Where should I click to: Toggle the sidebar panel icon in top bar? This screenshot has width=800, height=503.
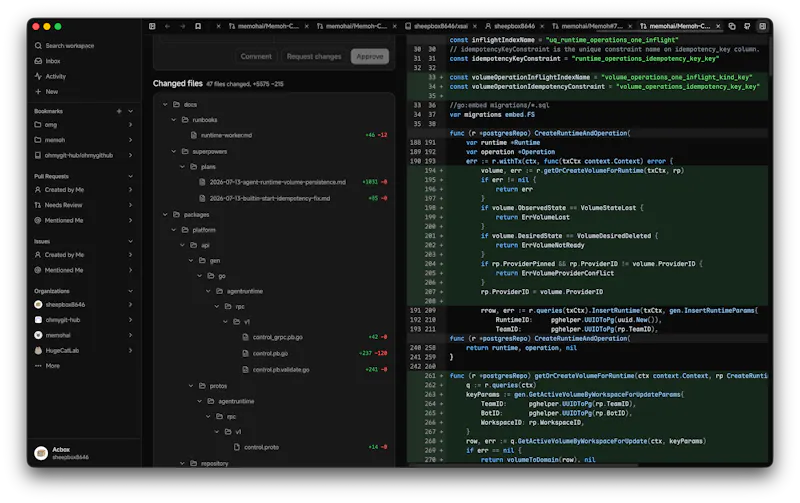(152, 26)
